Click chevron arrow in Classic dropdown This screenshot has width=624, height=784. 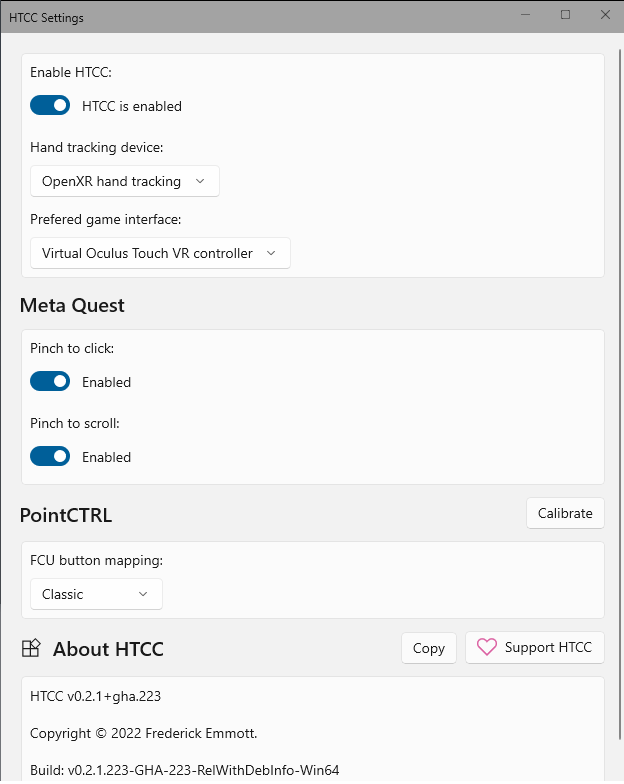[x=143, y=594]
